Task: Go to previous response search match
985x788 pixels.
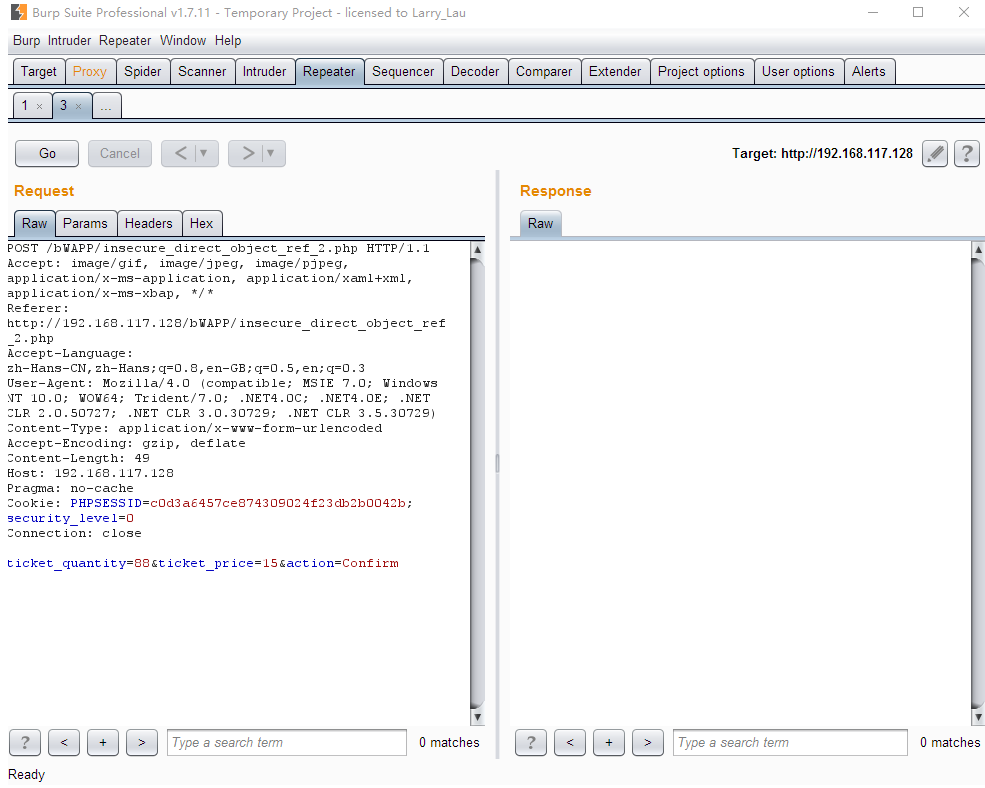Action: point(570,743)
